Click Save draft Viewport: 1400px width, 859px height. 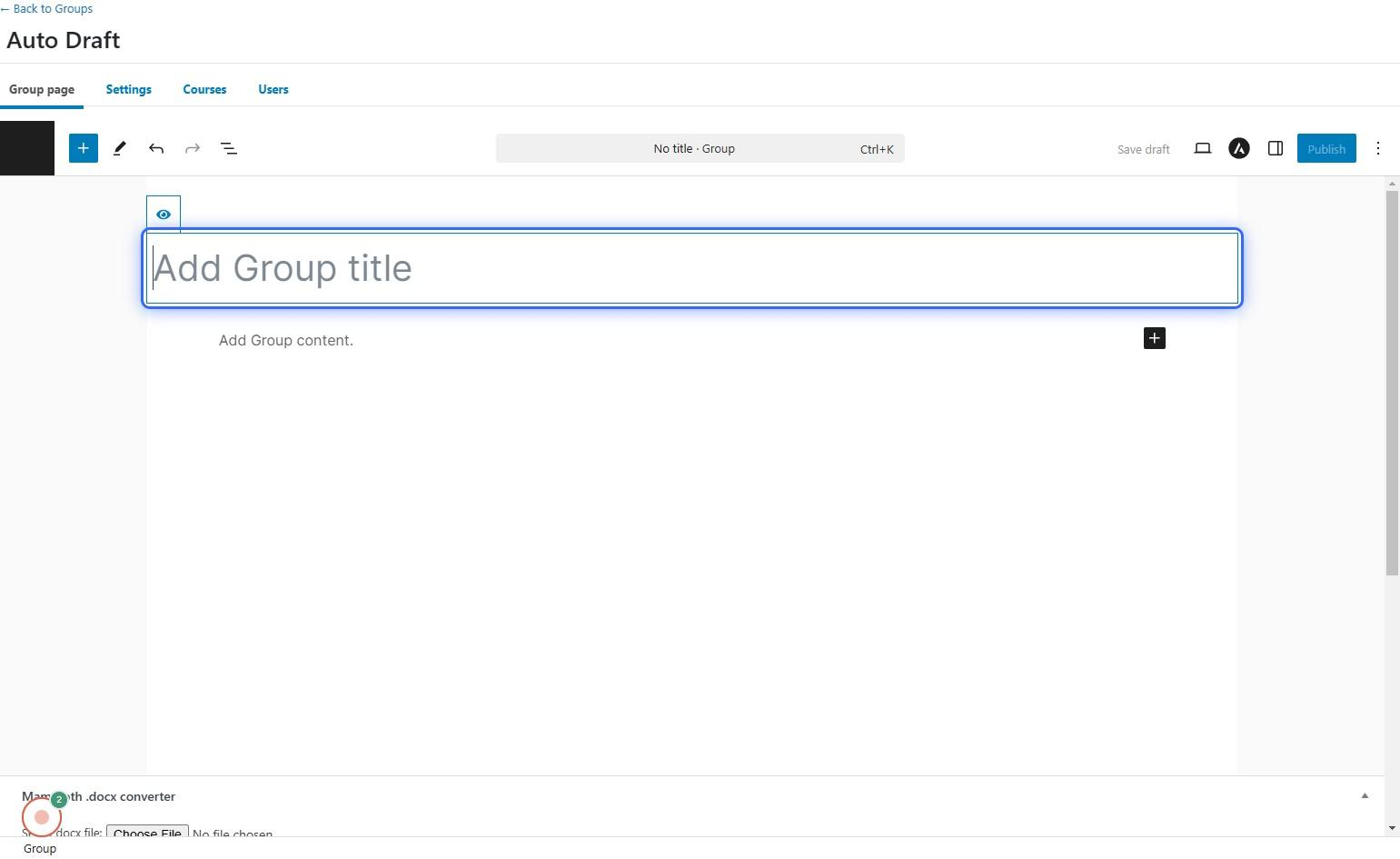pos(1143,149)
